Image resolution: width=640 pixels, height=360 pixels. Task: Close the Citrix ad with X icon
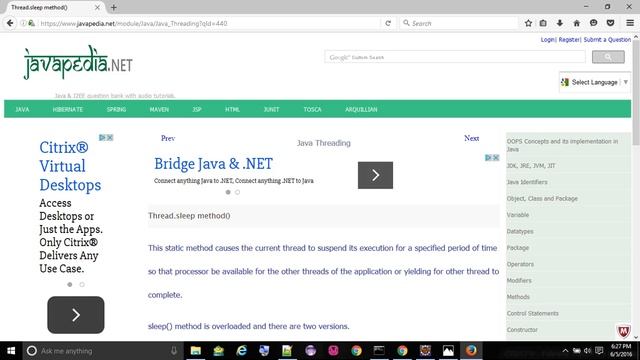tap(110, 138)
